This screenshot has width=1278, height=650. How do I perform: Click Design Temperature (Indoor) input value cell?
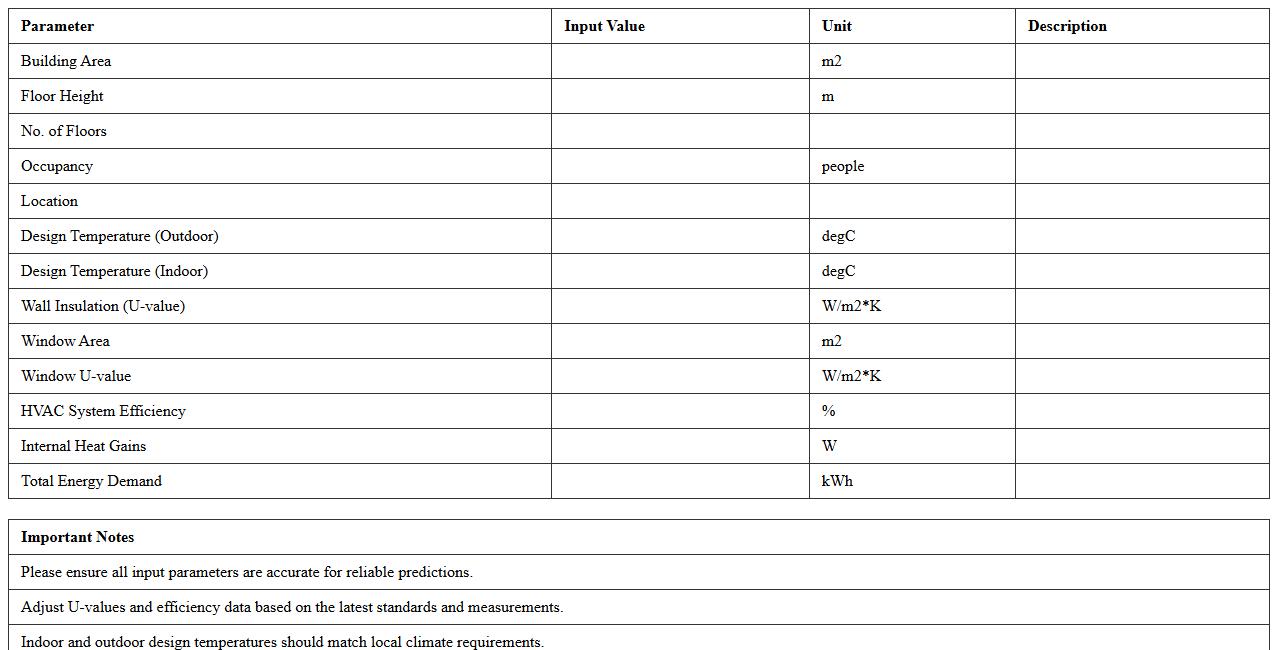tap(680, 271)
